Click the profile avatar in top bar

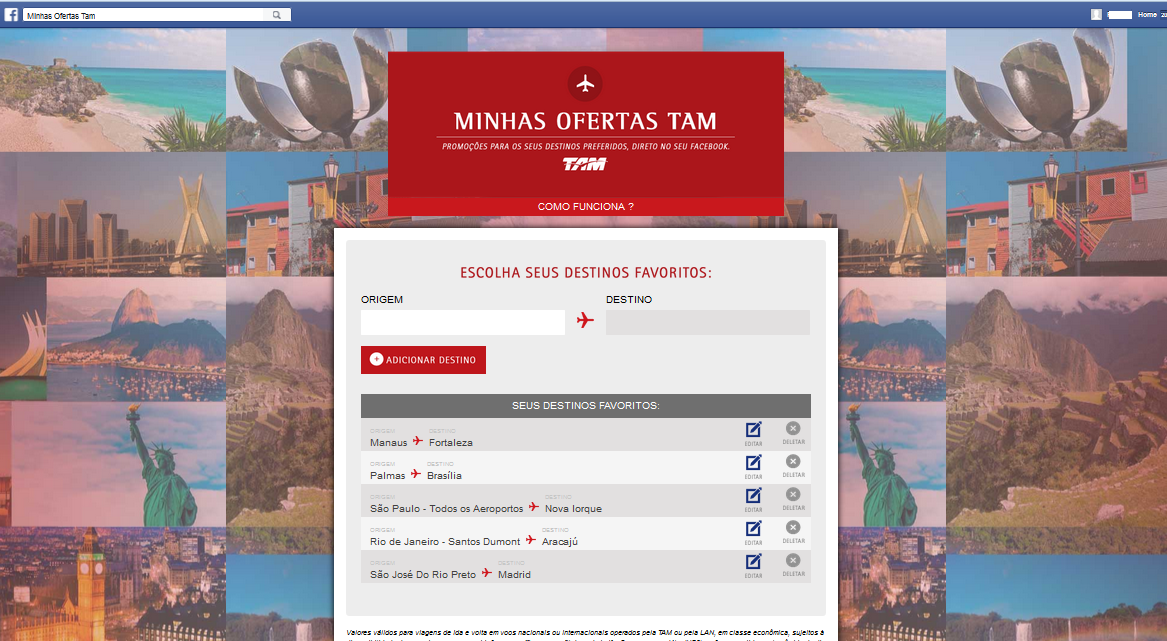(x=1097, y=15)
